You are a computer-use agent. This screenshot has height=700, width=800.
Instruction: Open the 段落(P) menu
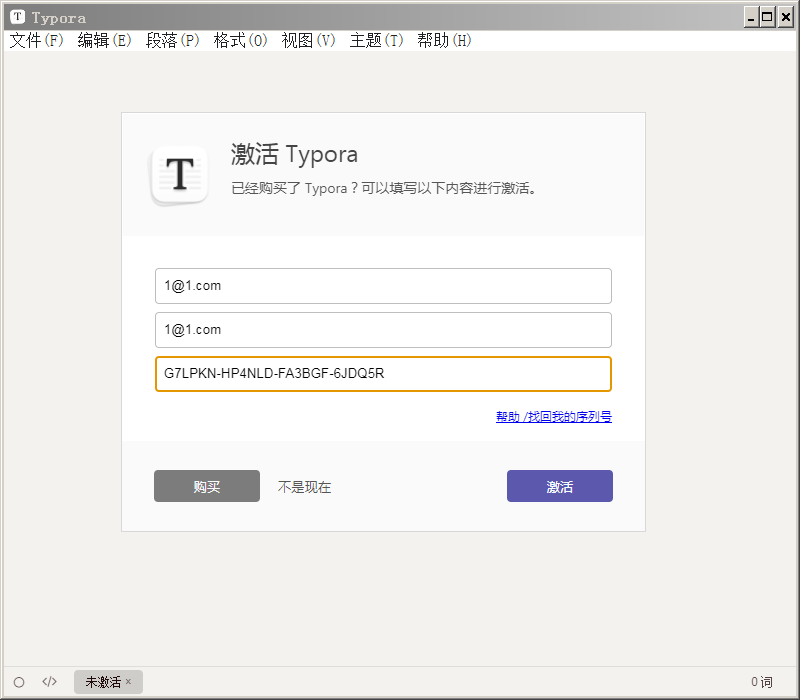172,40
